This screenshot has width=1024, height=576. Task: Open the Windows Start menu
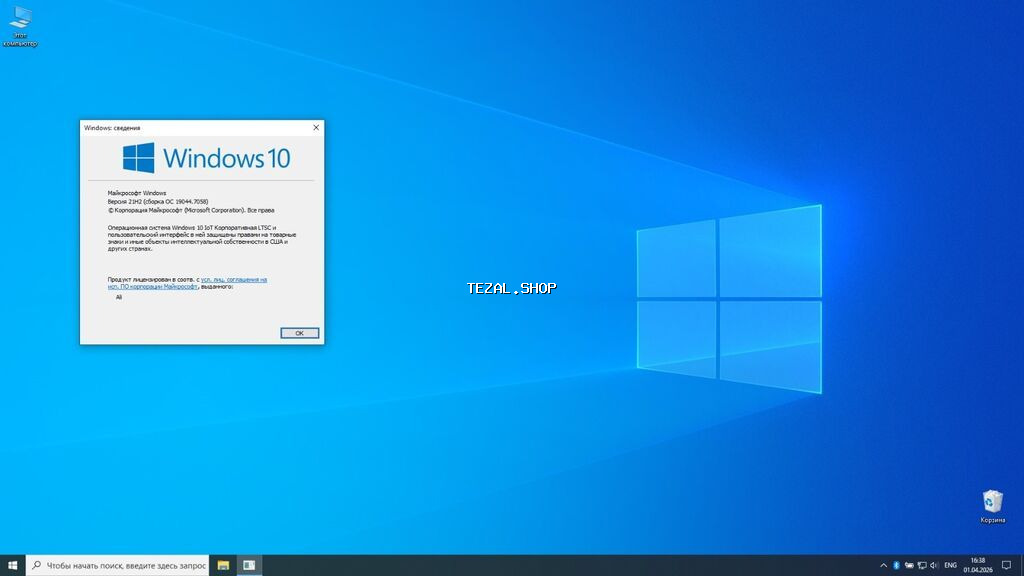(12, 565)
